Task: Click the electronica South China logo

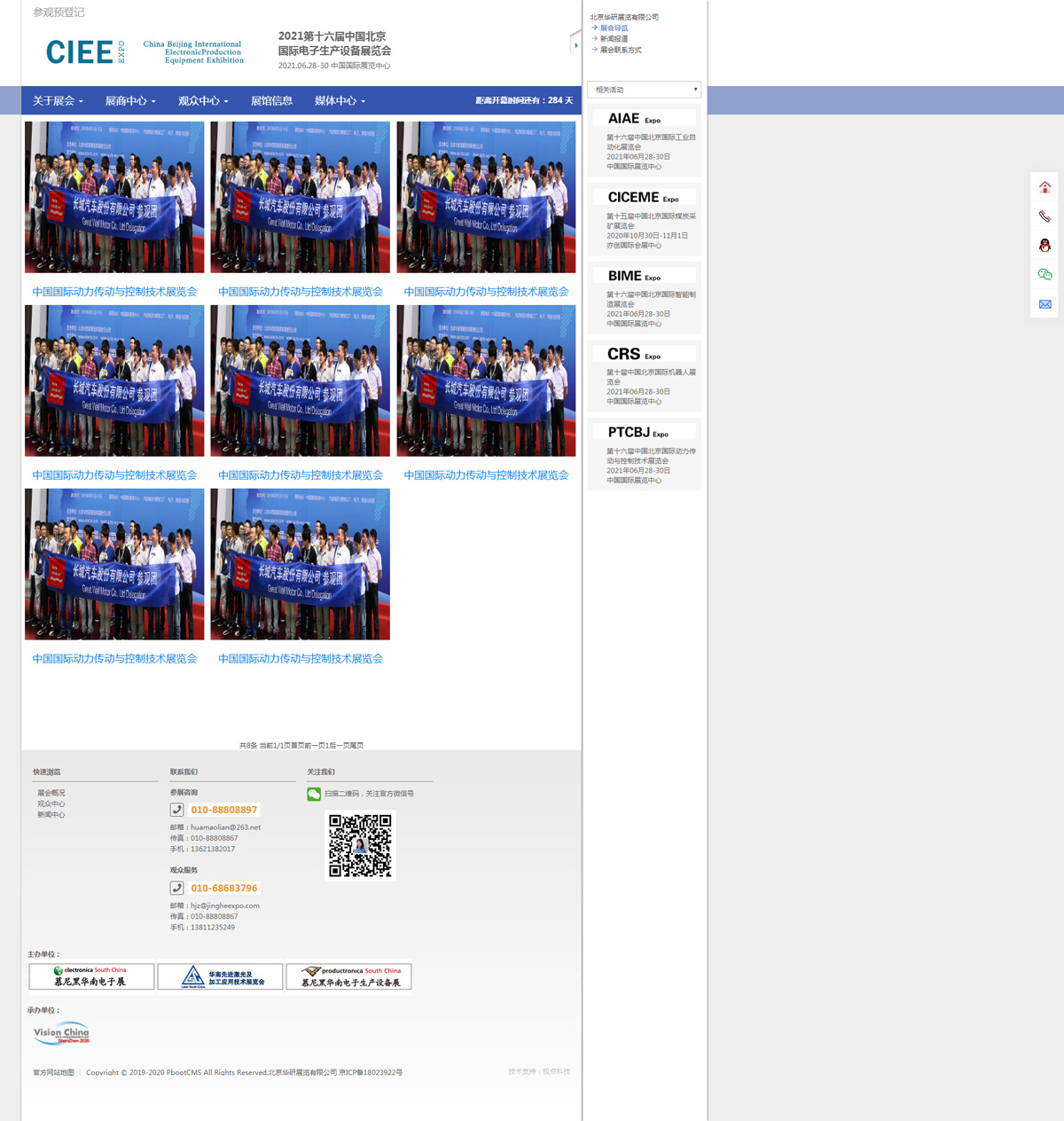Action: pyautogui.click(x=91, y=976)
